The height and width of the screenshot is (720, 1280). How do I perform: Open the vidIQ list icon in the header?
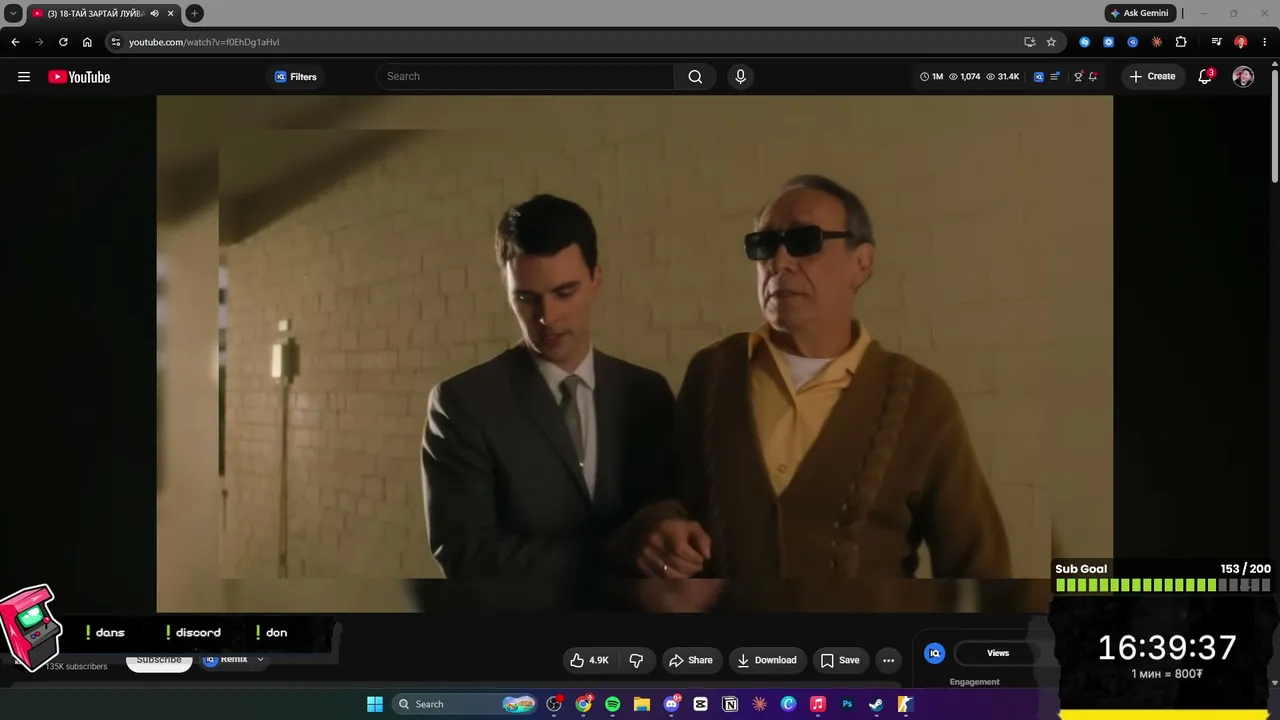click(1055, 77)
